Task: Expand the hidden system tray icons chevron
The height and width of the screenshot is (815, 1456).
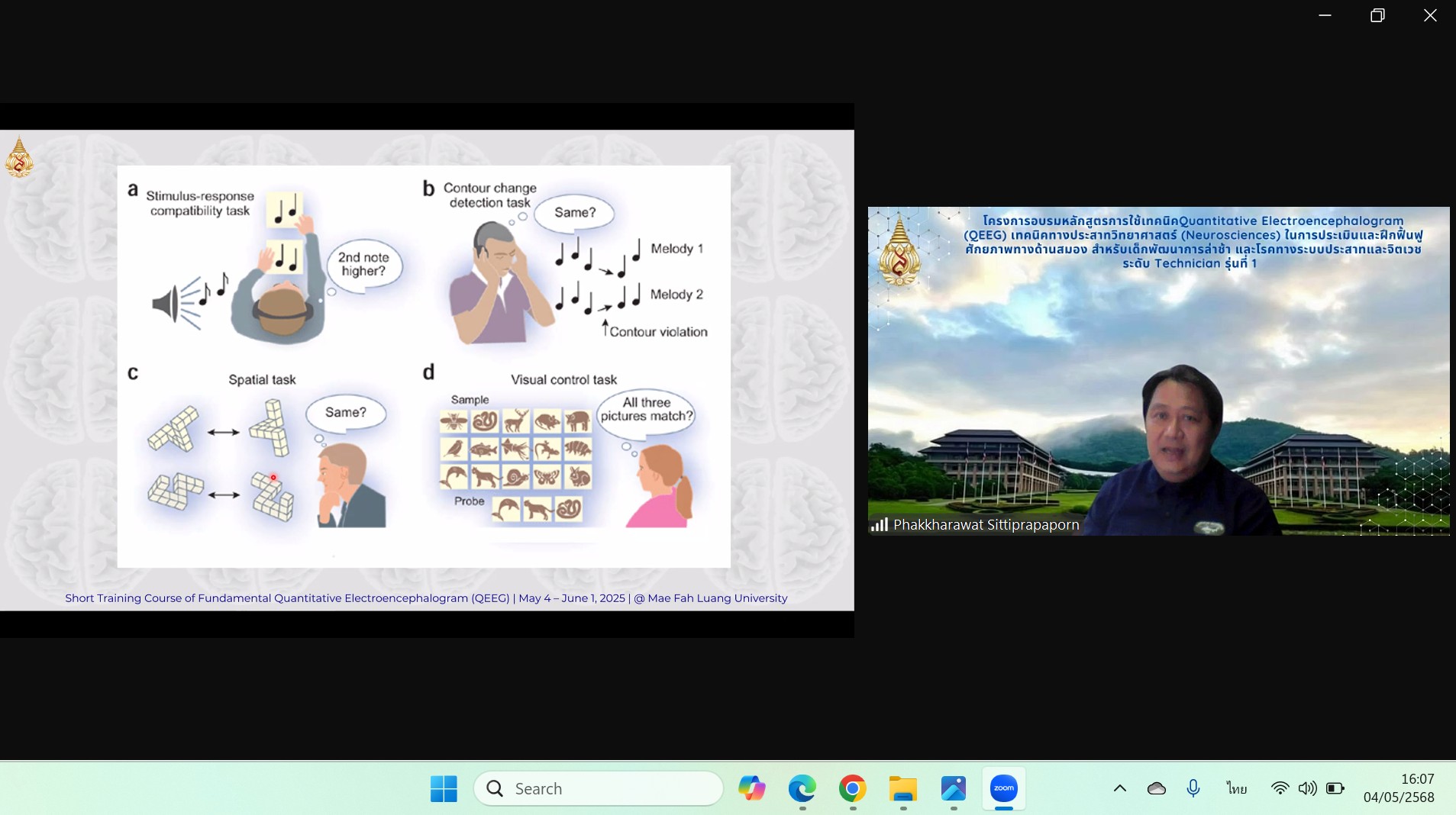Action: click(1119, 788)
